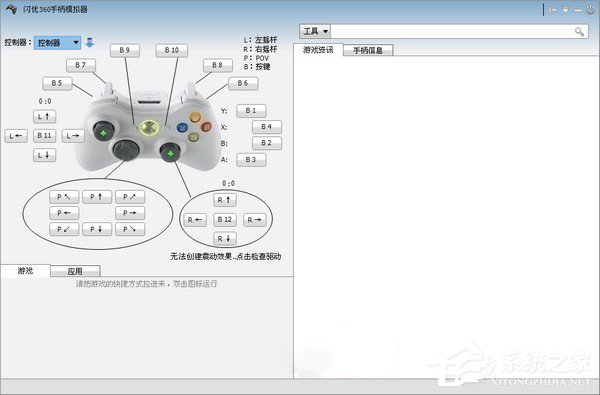Viewport: 600px width, 395px height.
Task: Click the P down arrow POV button
Action: (x=97, y=229)
